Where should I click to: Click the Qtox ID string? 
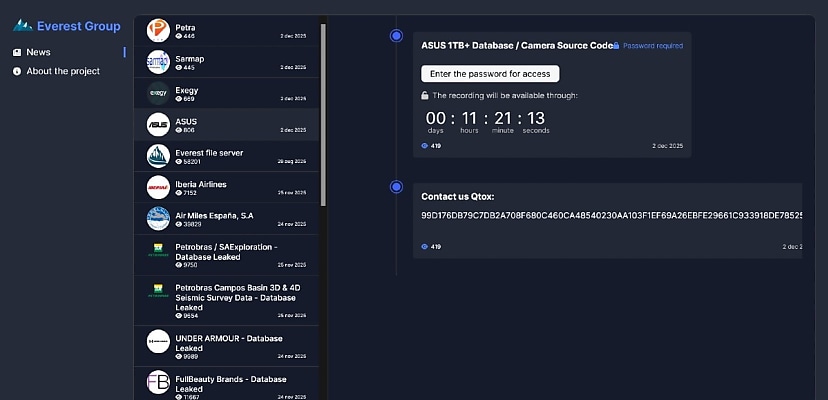point(611,216)
